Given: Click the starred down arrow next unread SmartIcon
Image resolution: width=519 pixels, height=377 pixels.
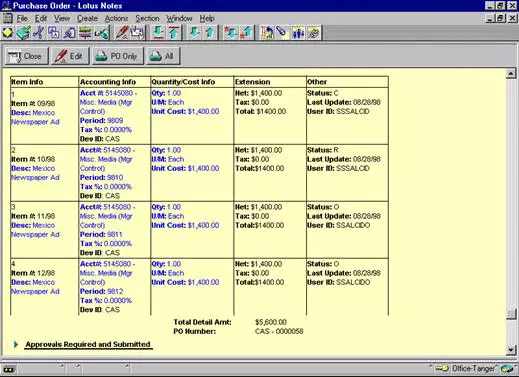Looking at the screenshot, I should pyautogui.click(x=231, y=33).
